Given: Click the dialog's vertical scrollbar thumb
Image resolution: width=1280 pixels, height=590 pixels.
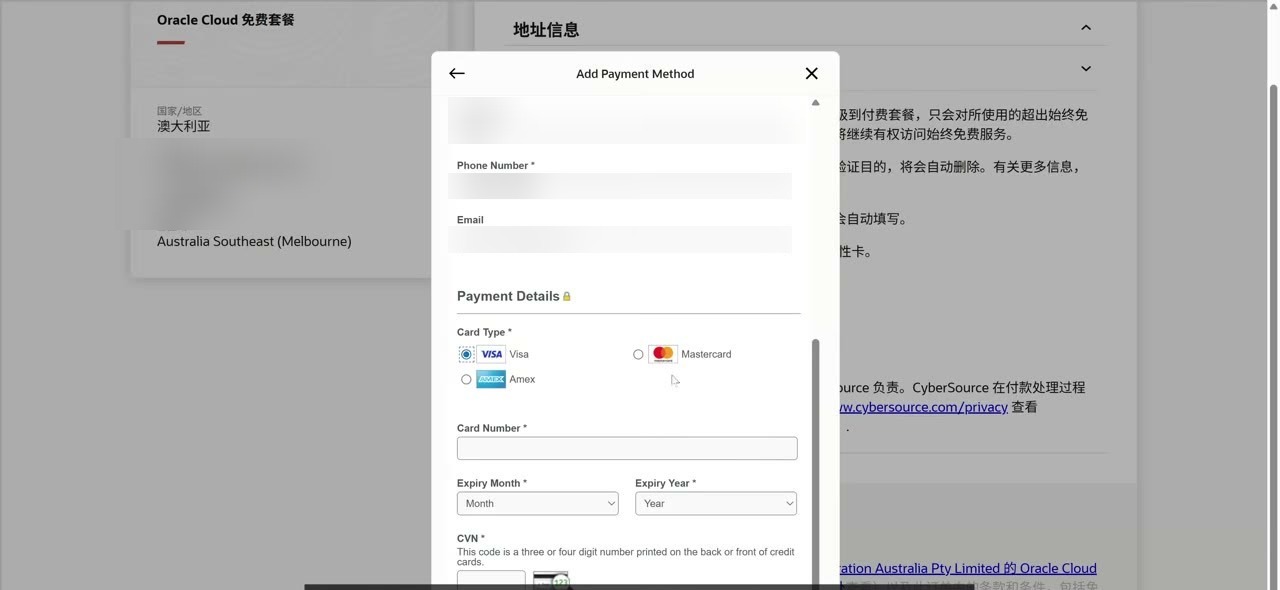Looking at the screenshot, I should pyautogui.click(x=815, y=460).
